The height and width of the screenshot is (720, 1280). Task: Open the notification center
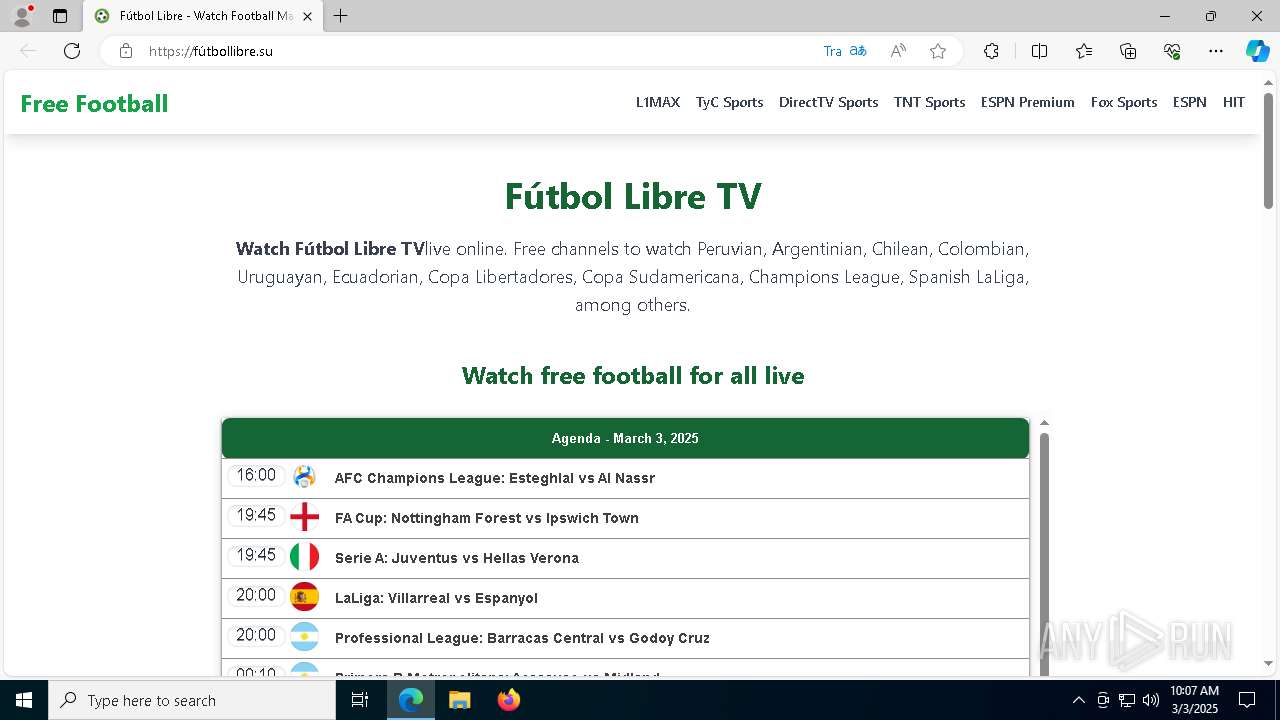tap(1247, 700)
